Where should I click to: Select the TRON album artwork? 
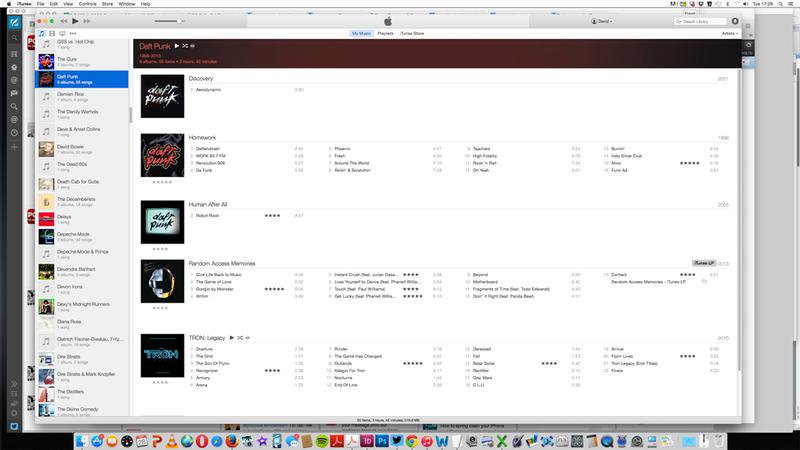(162, 356)
